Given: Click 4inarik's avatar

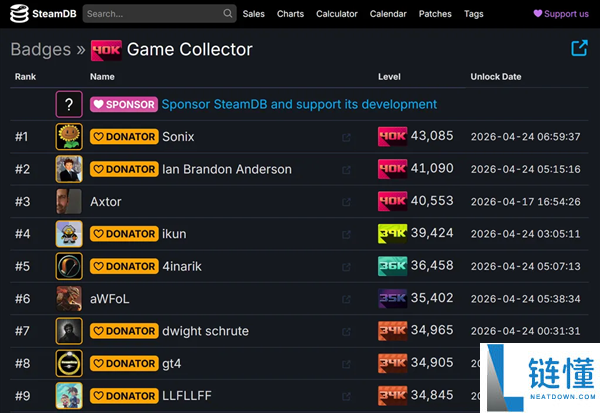Looking at the screenshot, I should tap(69, 266).
